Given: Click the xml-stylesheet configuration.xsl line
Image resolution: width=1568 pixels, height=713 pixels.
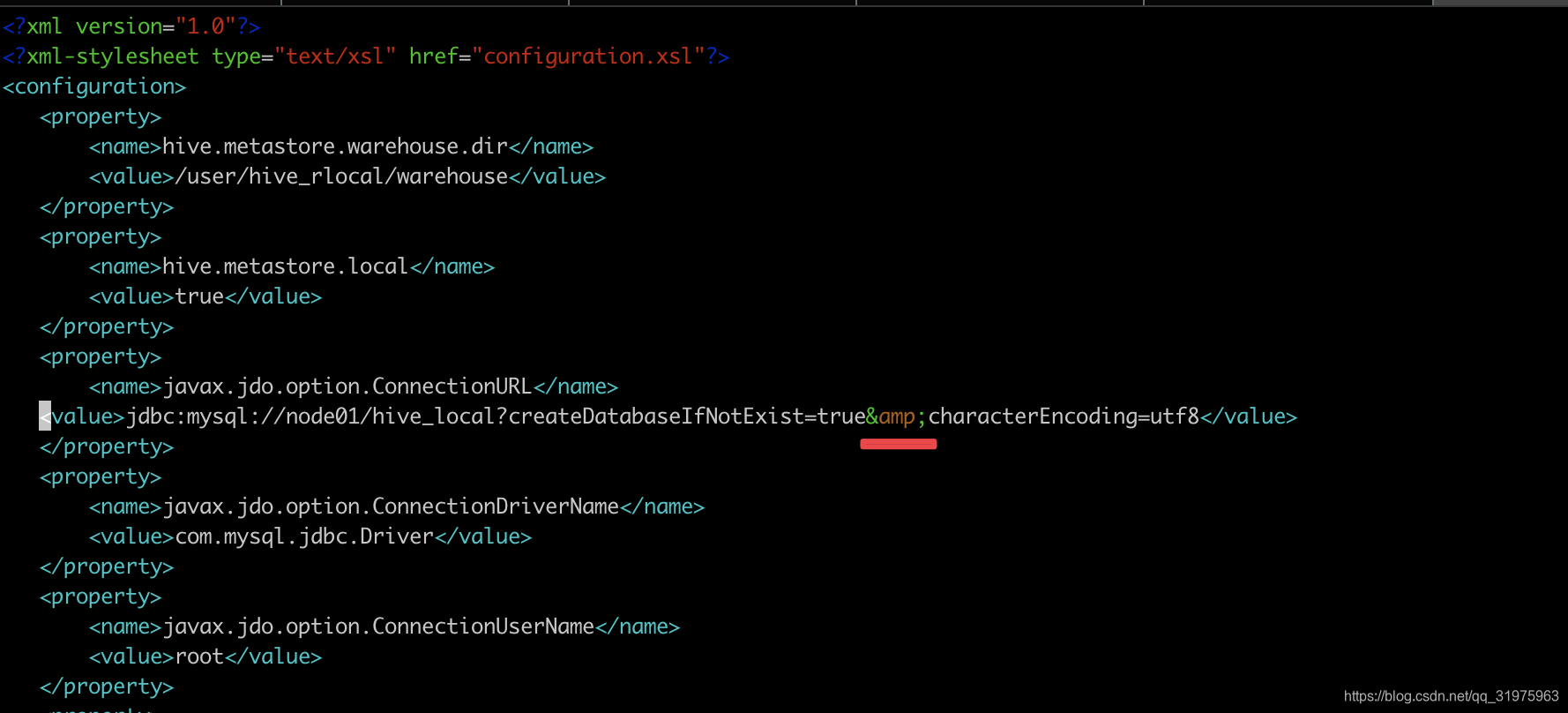Looking at the screenshot, I should 366,56.
